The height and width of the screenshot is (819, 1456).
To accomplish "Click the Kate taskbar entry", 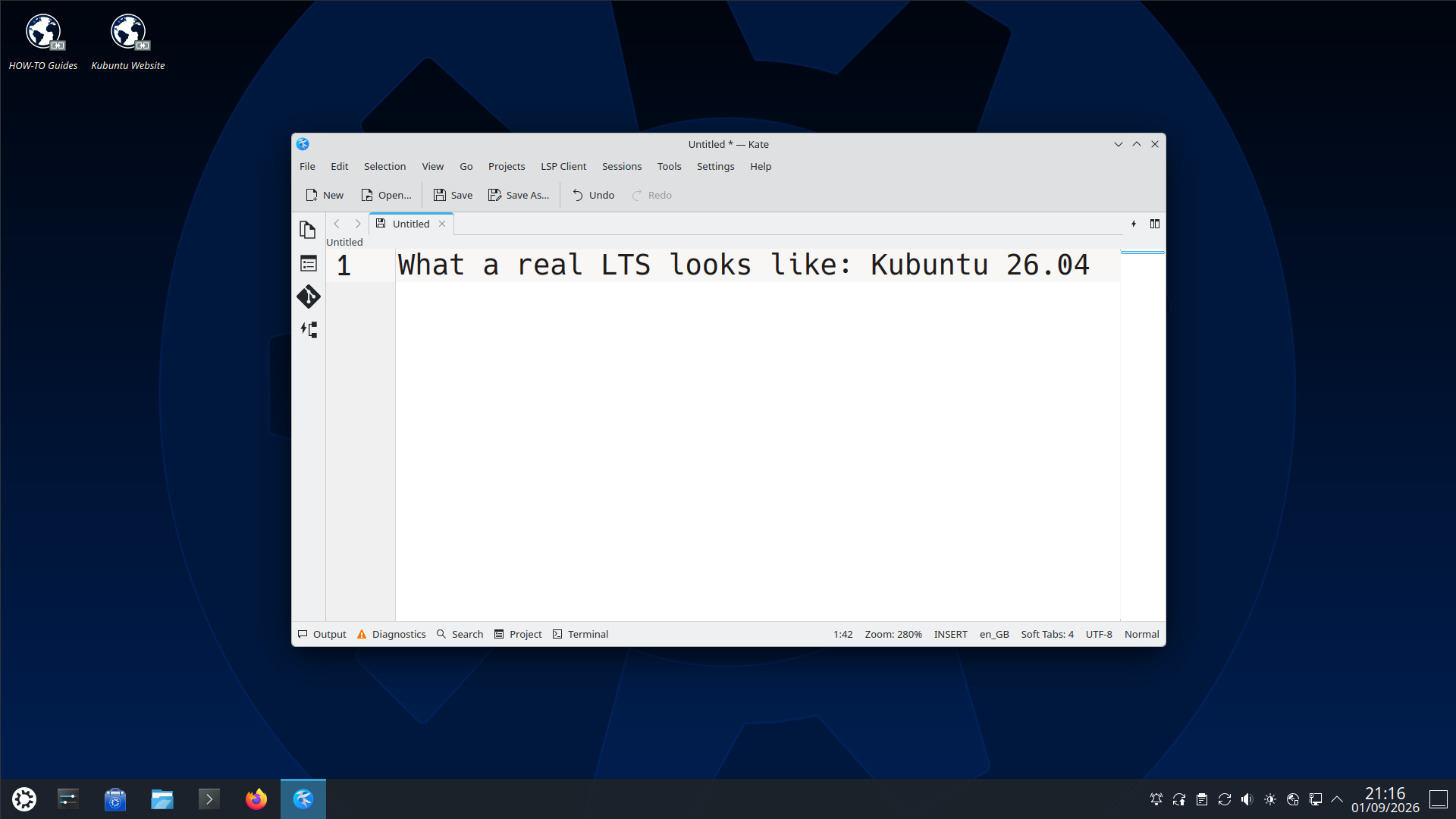I will pos(303,799).
